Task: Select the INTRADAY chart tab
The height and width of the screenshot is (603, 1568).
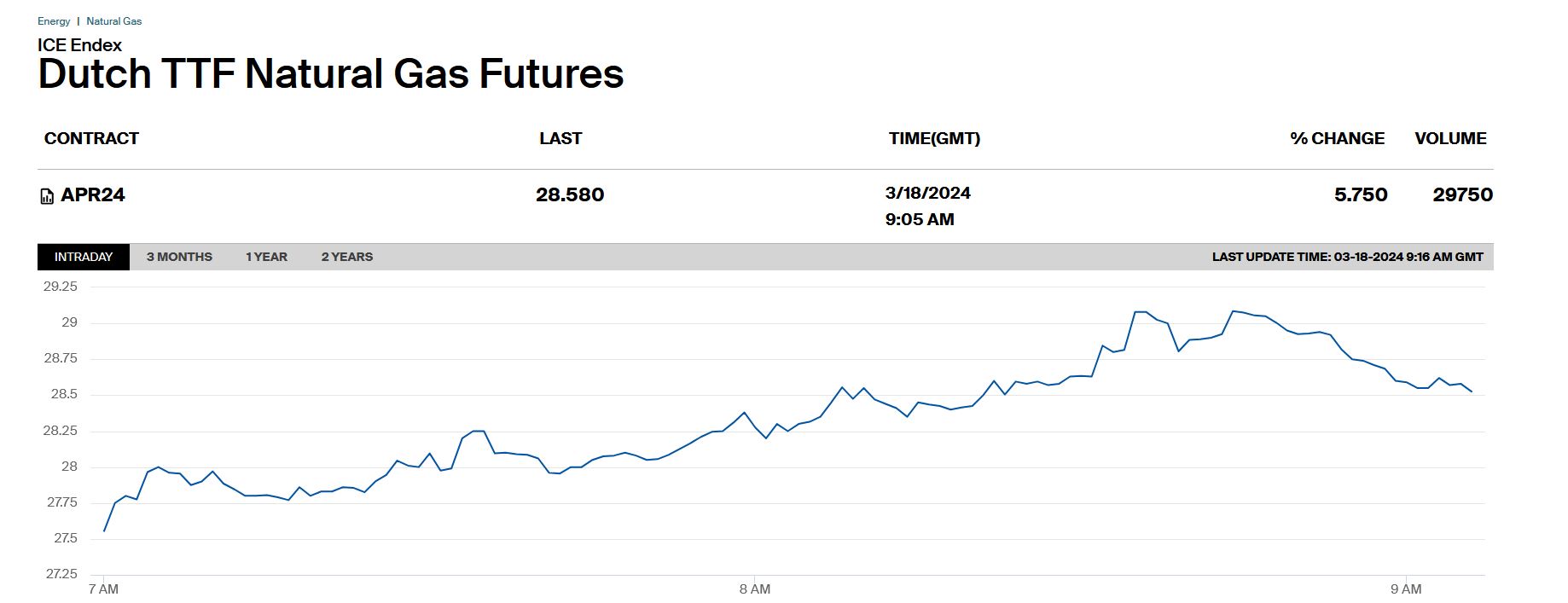Action: tap(84, 257)
